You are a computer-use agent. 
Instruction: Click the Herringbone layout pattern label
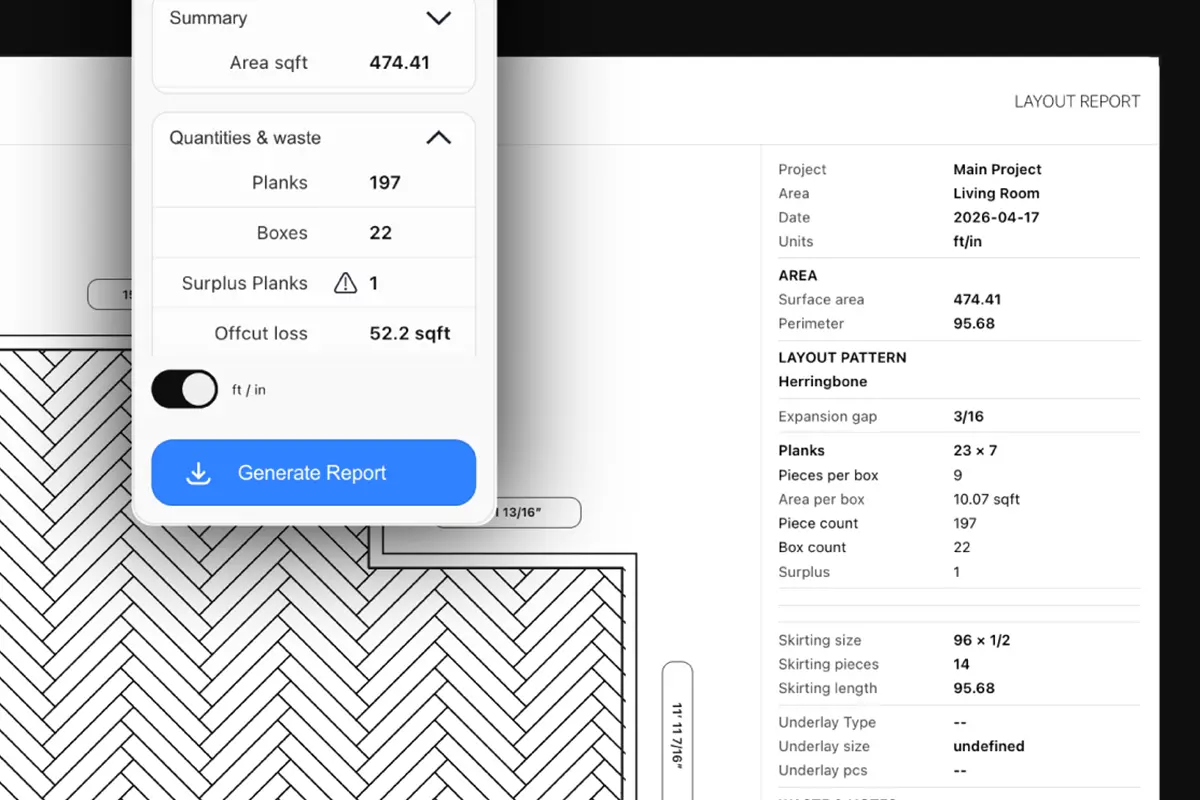click(x=822, y=381)
